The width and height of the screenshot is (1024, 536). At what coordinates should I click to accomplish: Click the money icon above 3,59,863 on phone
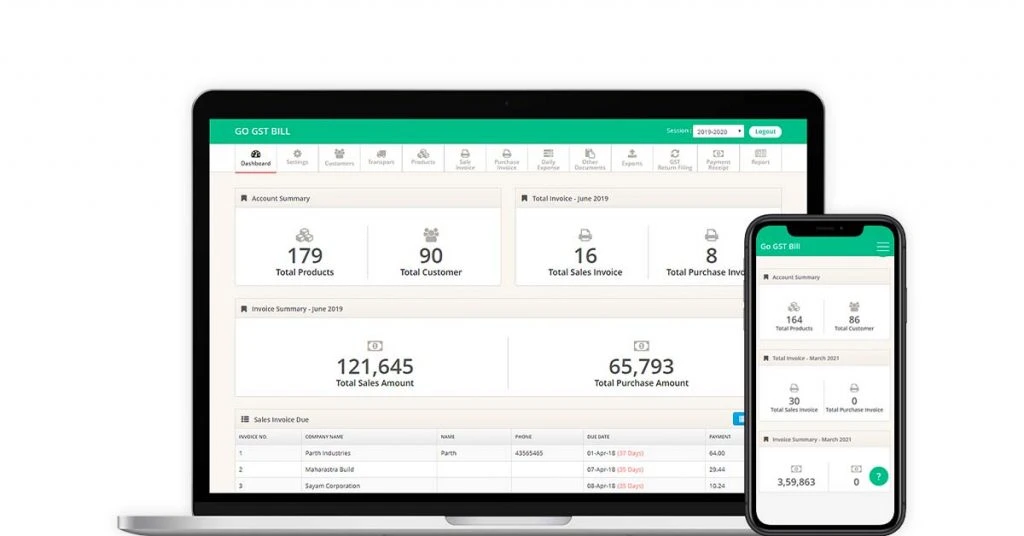point(796,469)
